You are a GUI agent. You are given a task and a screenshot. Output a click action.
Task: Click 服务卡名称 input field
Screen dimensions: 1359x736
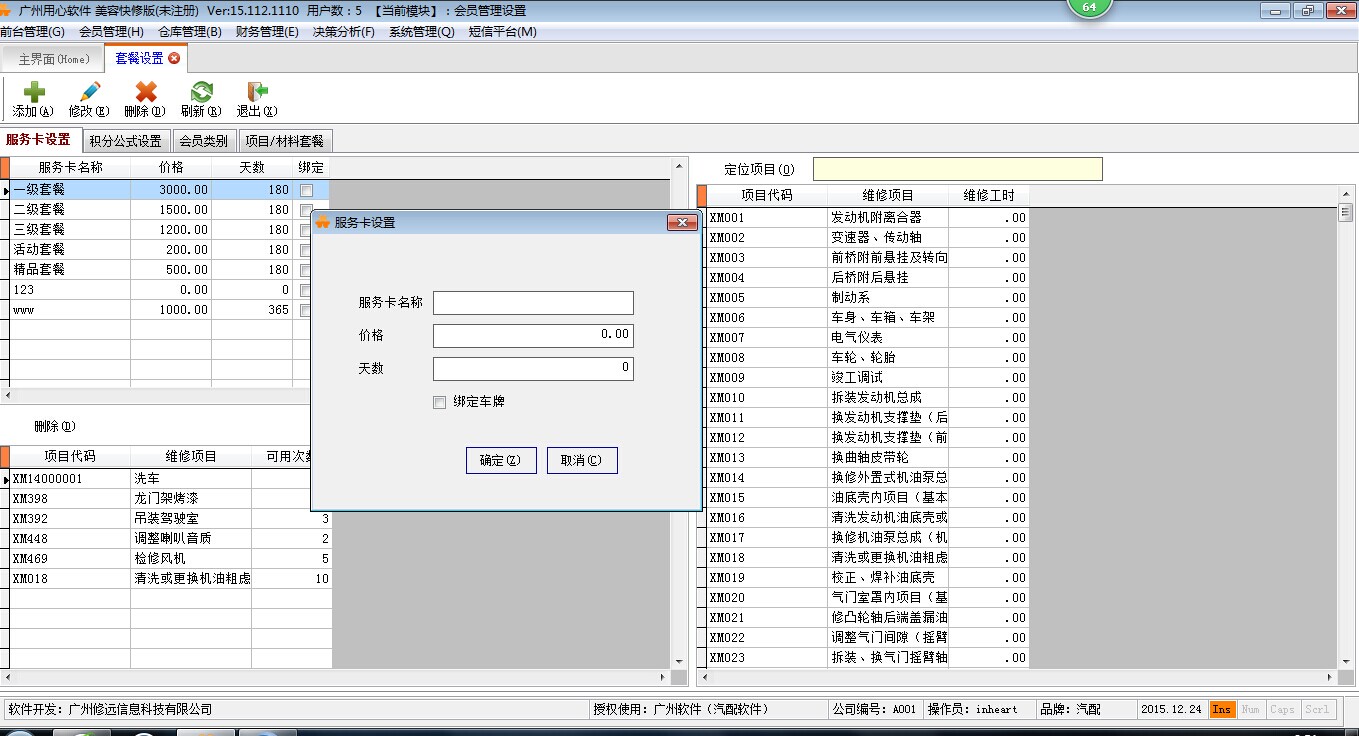tap(533, 303)
